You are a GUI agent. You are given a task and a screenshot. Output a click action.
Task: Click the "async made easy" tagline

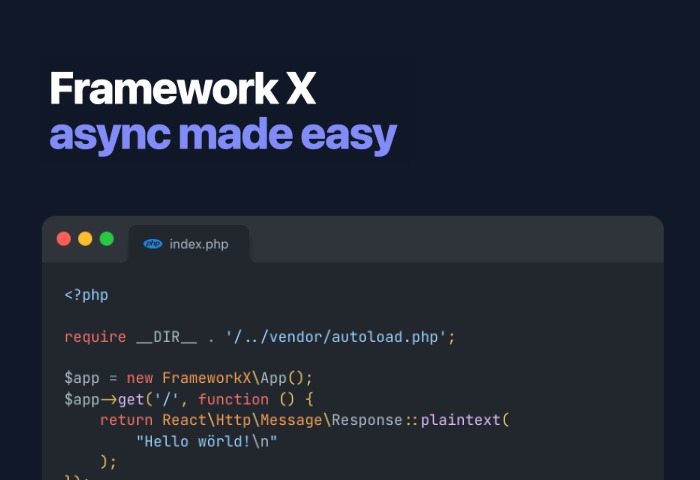tap(223, 135)
